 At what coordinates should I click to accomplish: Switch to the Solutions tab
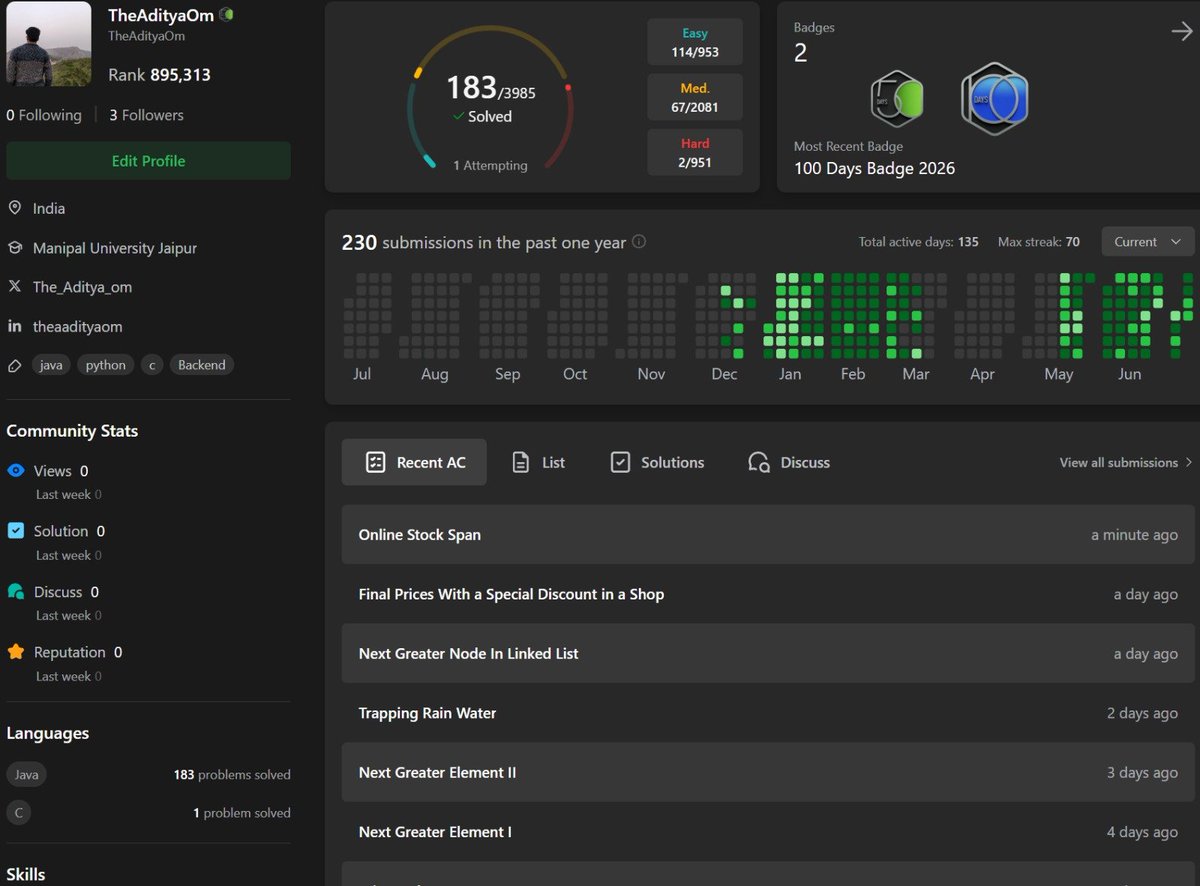[x=657, y=462]
